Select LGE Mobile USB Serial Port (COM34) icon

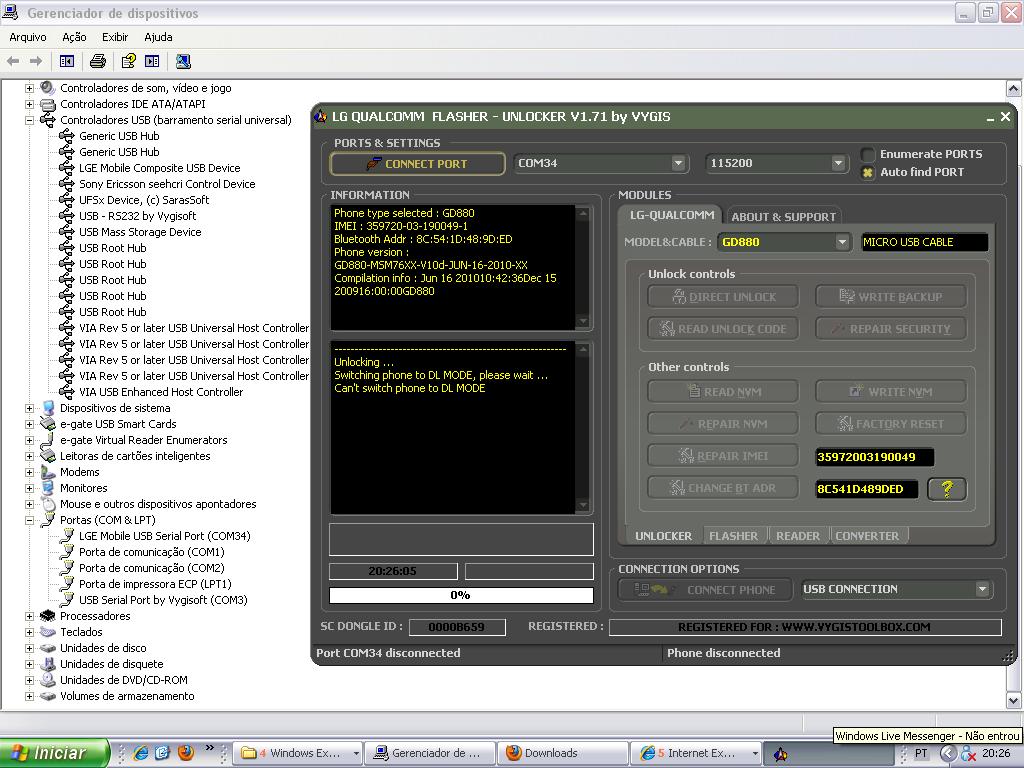pos(66,536)
